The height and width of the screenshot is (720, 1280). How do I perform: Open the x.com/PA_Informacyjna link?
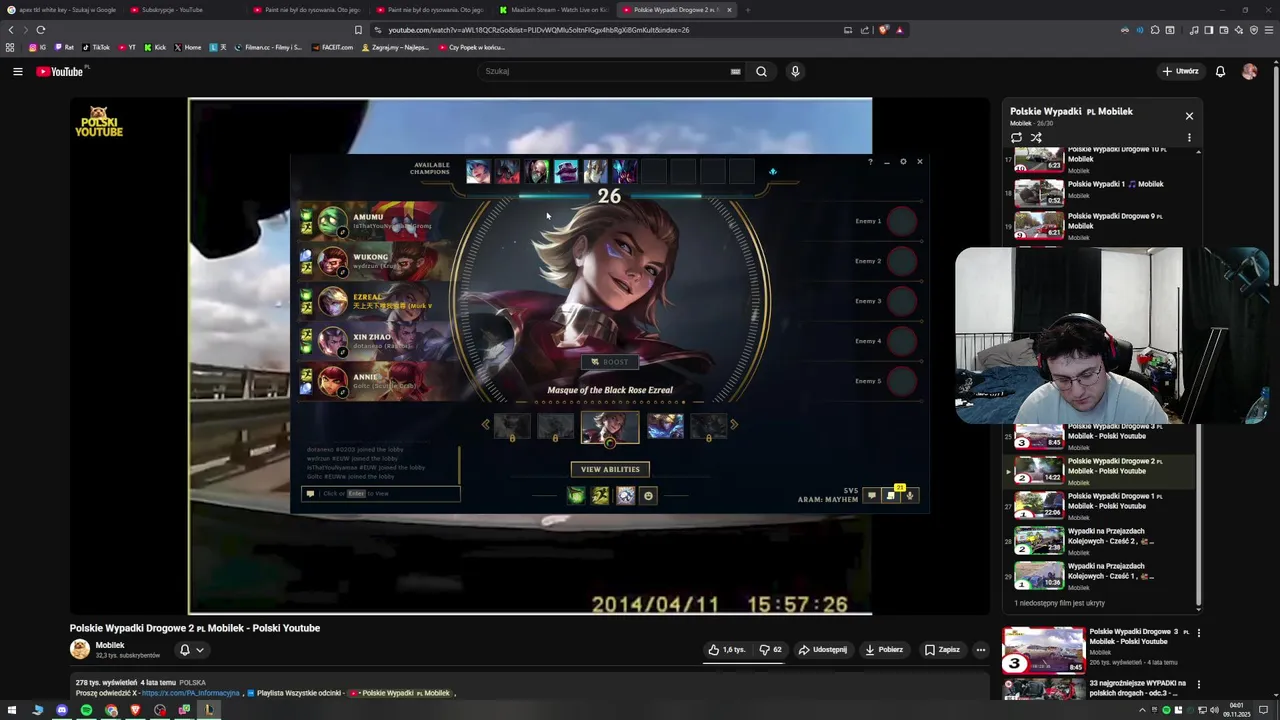190,693
